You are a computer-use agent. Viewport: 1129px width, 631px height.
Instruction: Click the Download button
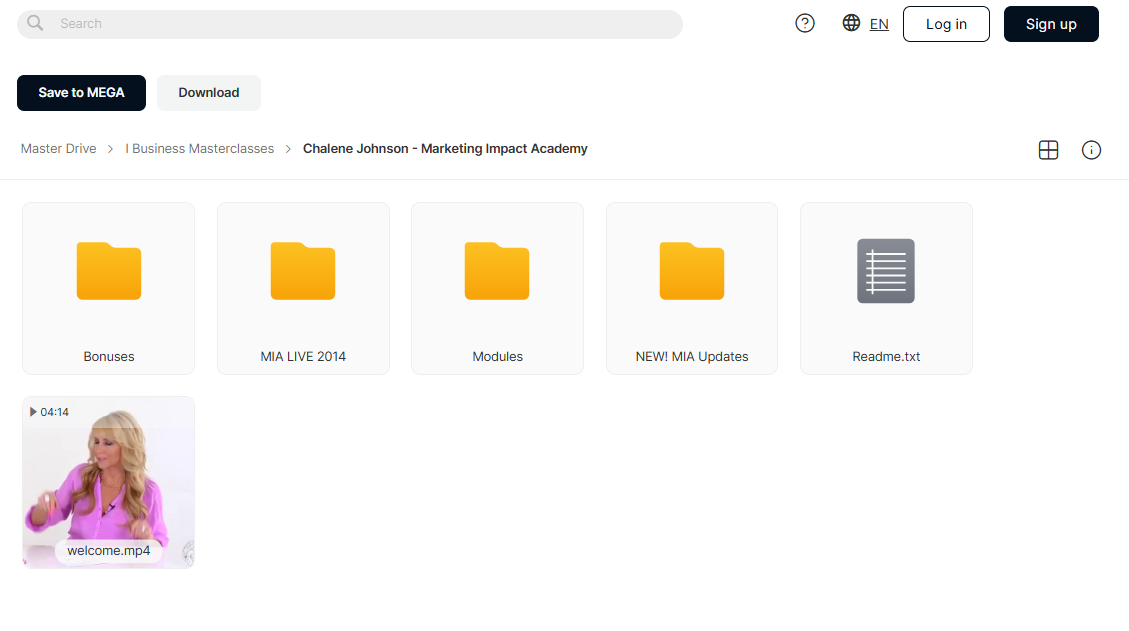click(x=209, y=93)
